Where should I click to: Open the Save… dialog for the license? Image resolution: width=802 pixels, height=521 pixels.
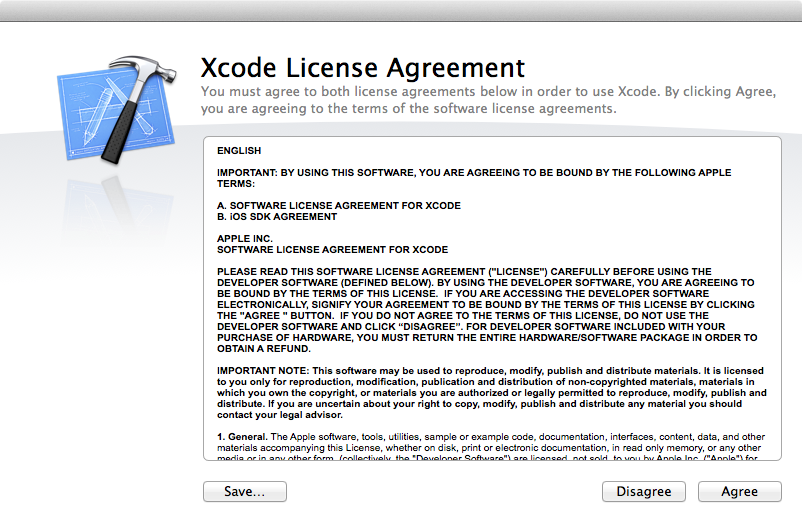pyautogui.click(x=244, y=491)
